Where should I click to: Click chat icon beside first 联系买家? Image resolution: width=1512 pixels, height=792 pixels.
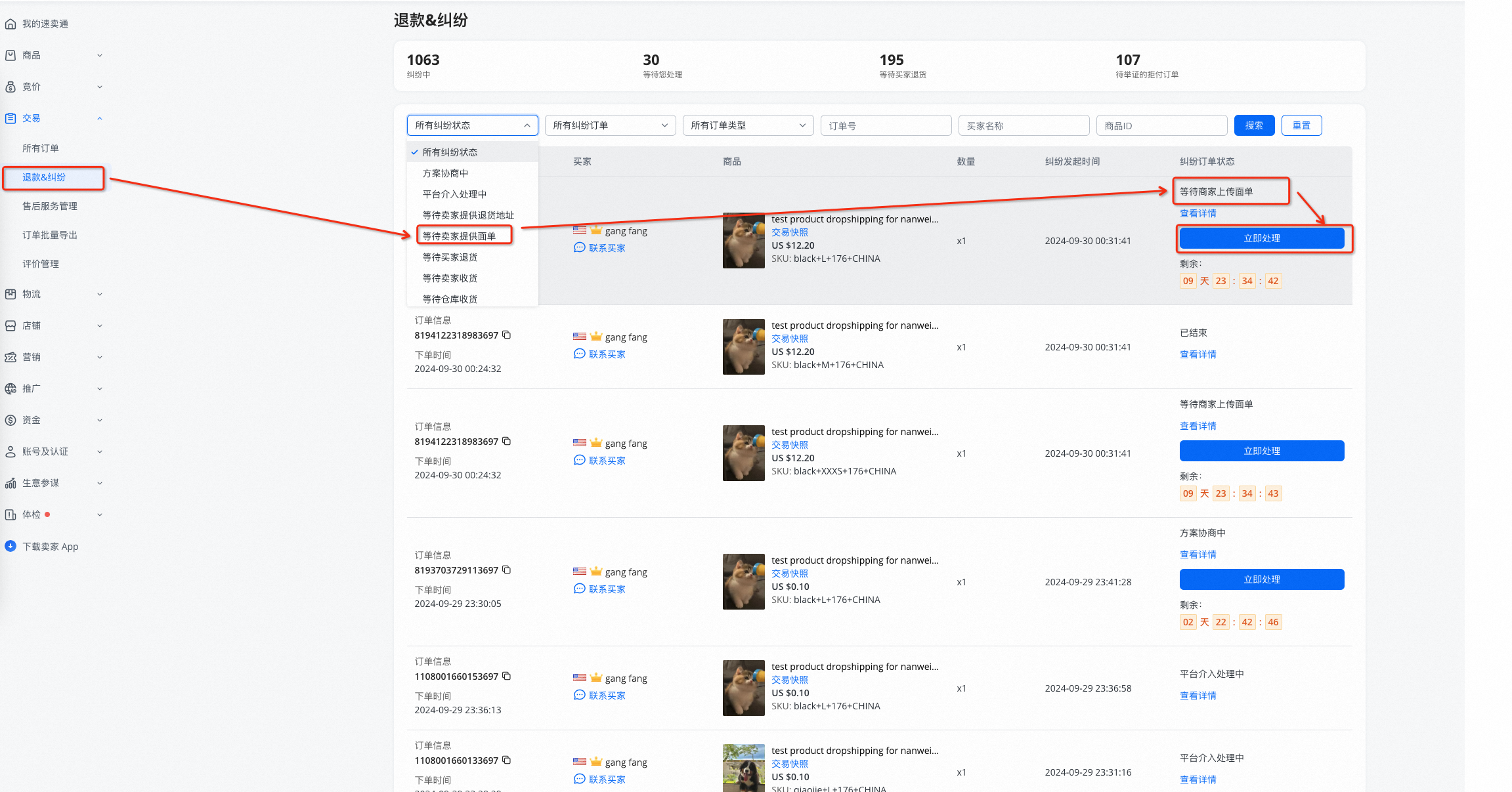coord(579,247)
